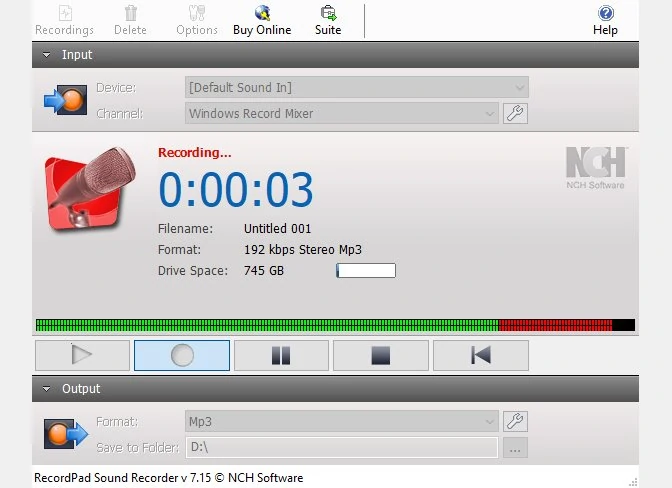Click the red microphone RecordPad logo

coord(90,188)
